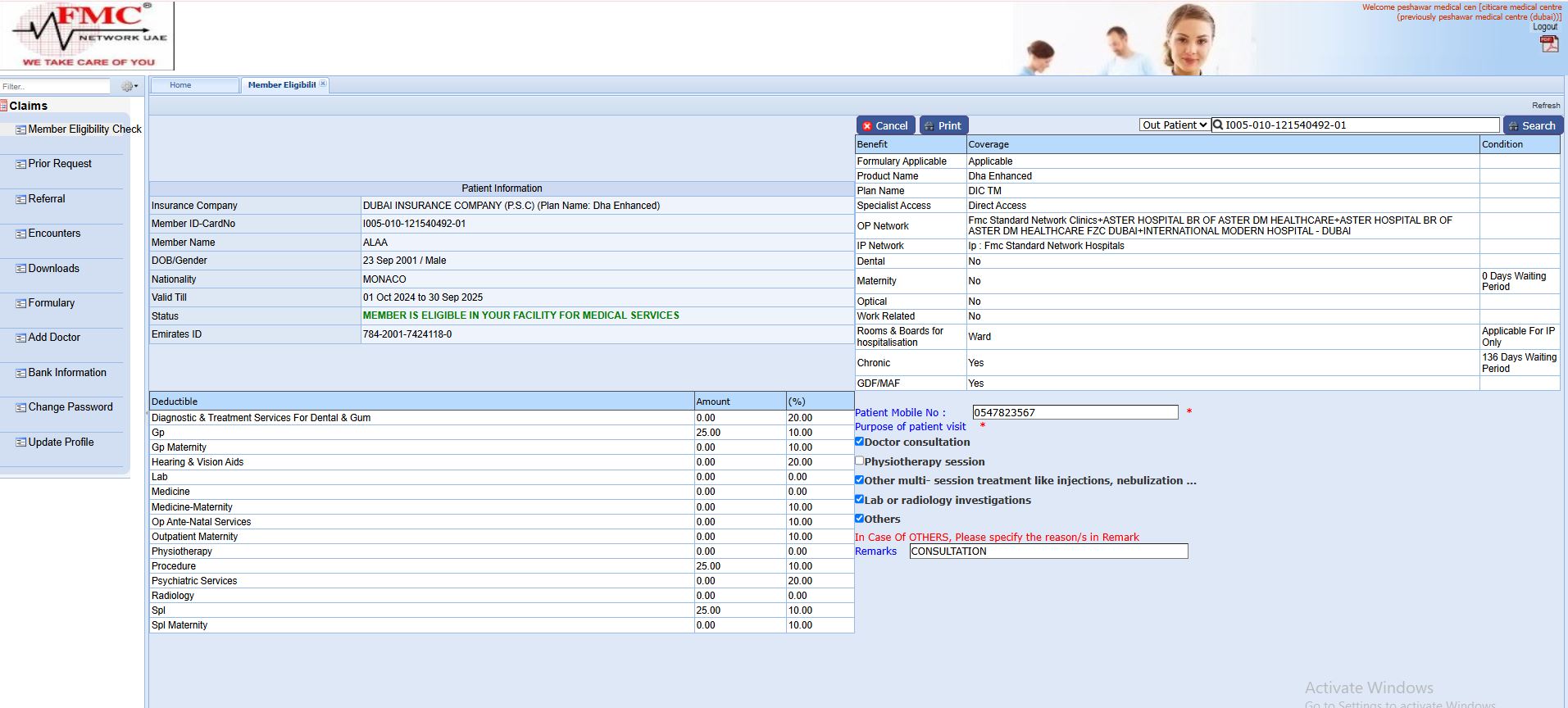
Task: Uncheck Lab or radiology investigations
Action: [x=859, y=499]
